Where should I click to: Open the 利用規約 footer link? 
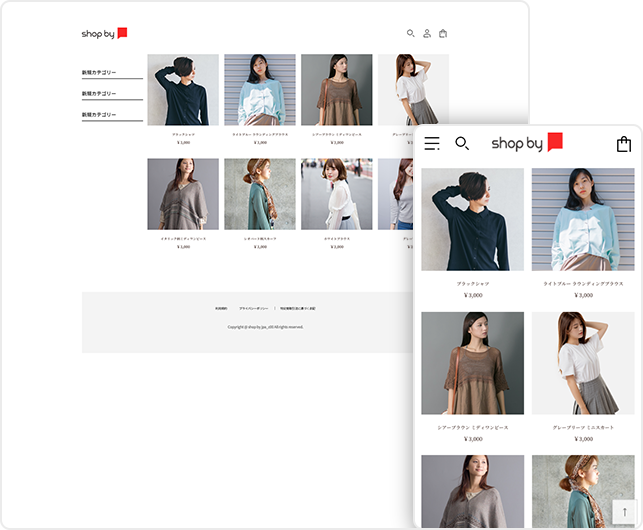pyautogui.click(x=221, y=308)
